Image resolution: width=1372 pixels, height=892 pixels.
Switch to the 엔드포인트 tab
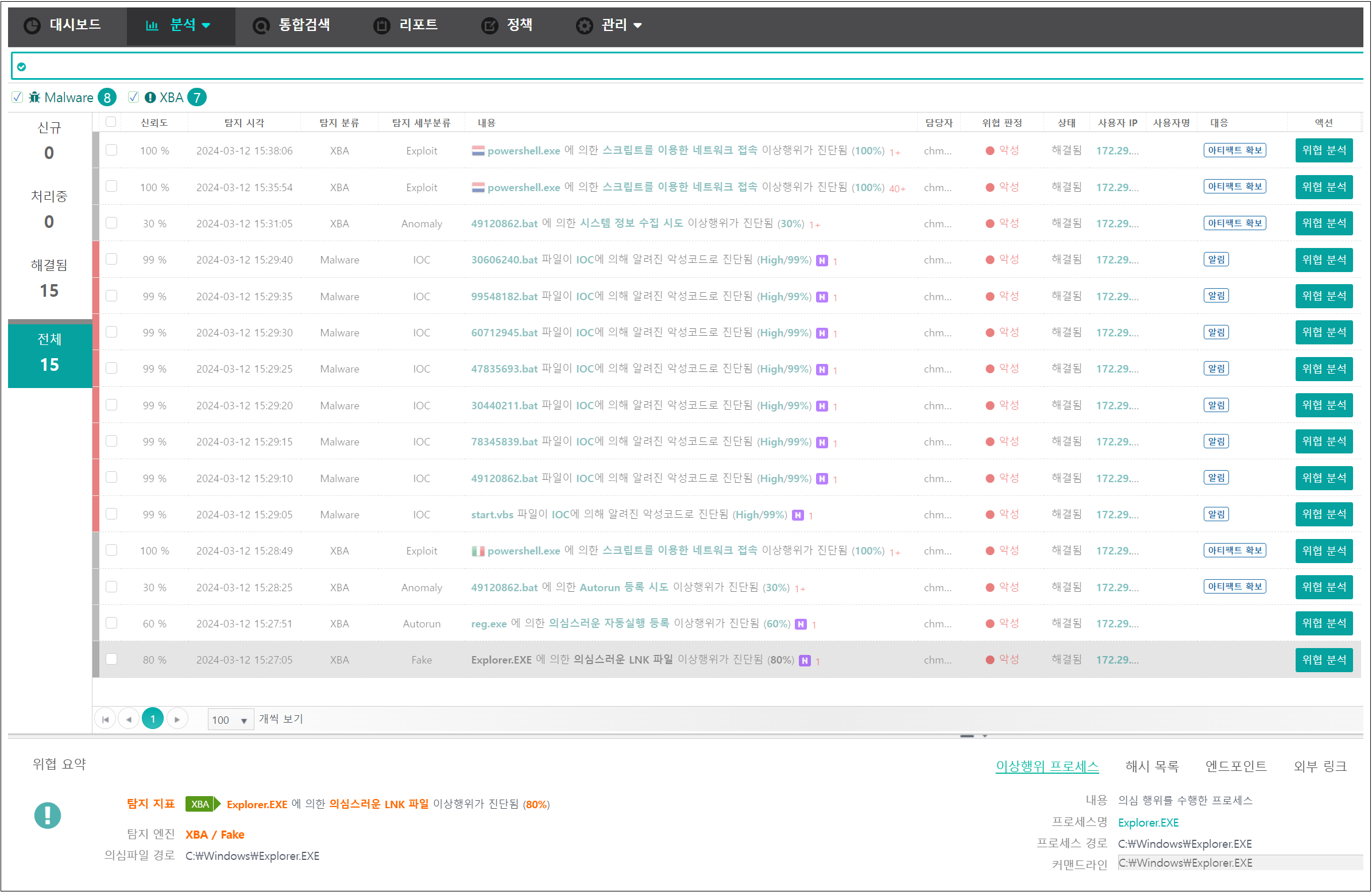pos(1236,766)
